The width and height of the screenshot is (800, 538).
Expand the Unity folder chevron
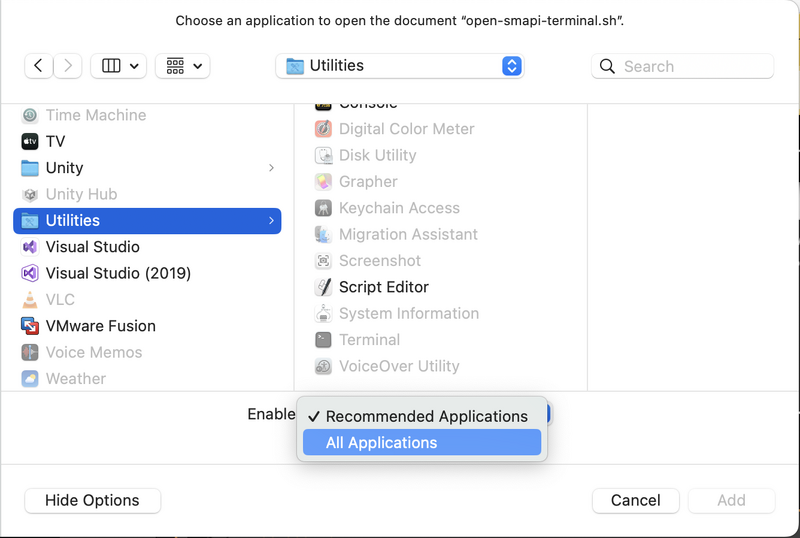pos(271,168)
